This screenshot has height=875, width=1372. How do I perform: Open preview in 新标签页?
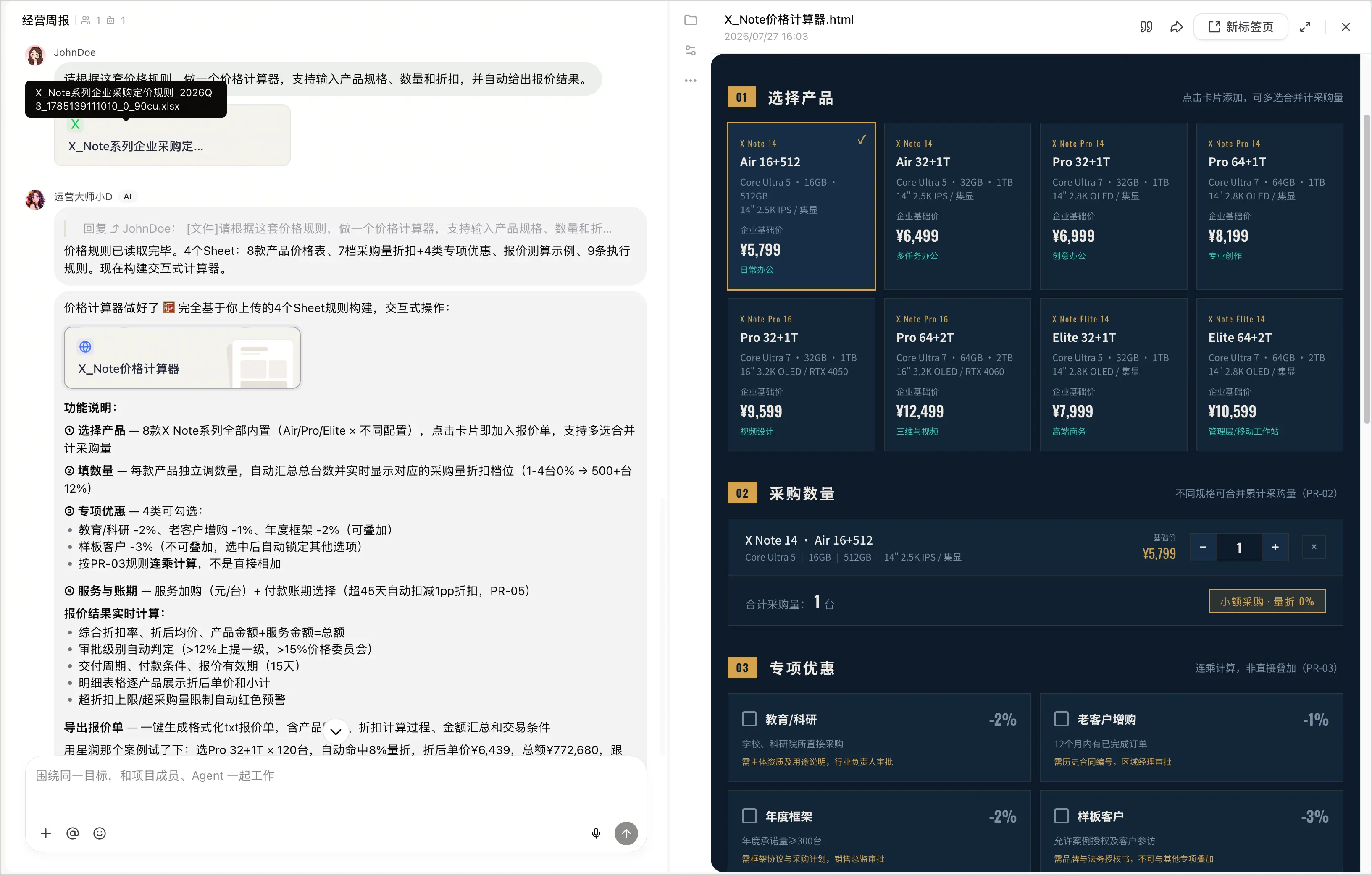pos(1241,27)
